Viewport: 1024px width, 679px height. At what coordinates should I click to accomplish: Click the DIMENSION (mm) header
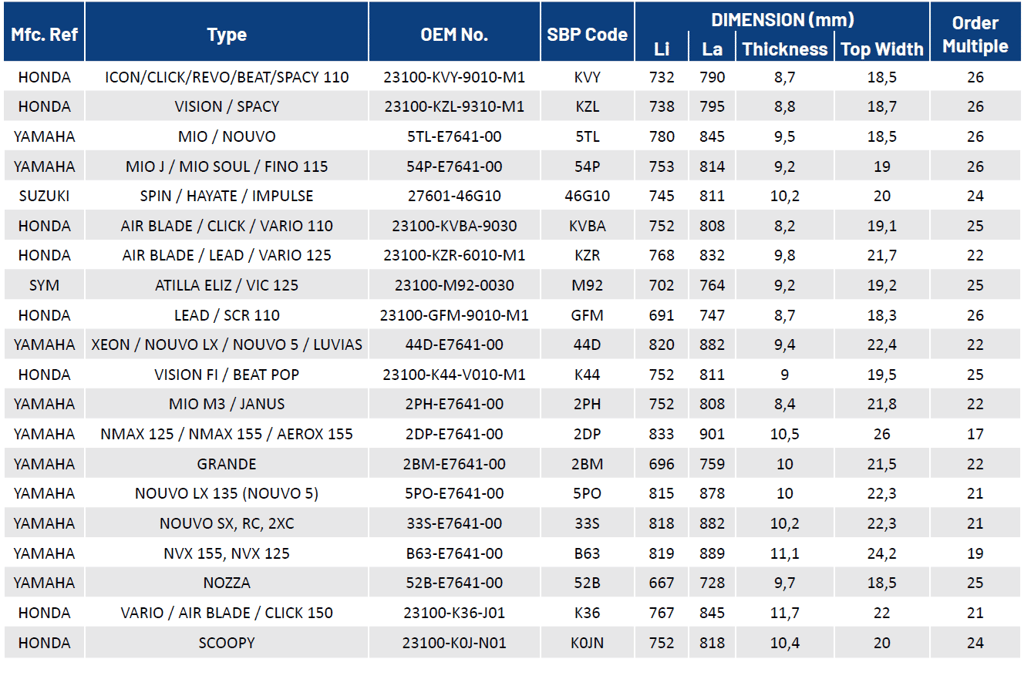click(x=782, y=20)
